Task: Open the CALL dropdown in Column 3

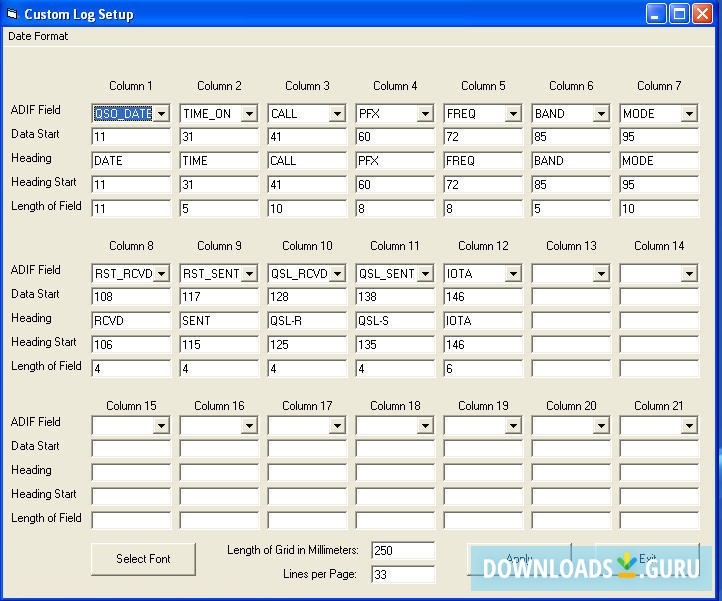Action: (x=338, y=113)
